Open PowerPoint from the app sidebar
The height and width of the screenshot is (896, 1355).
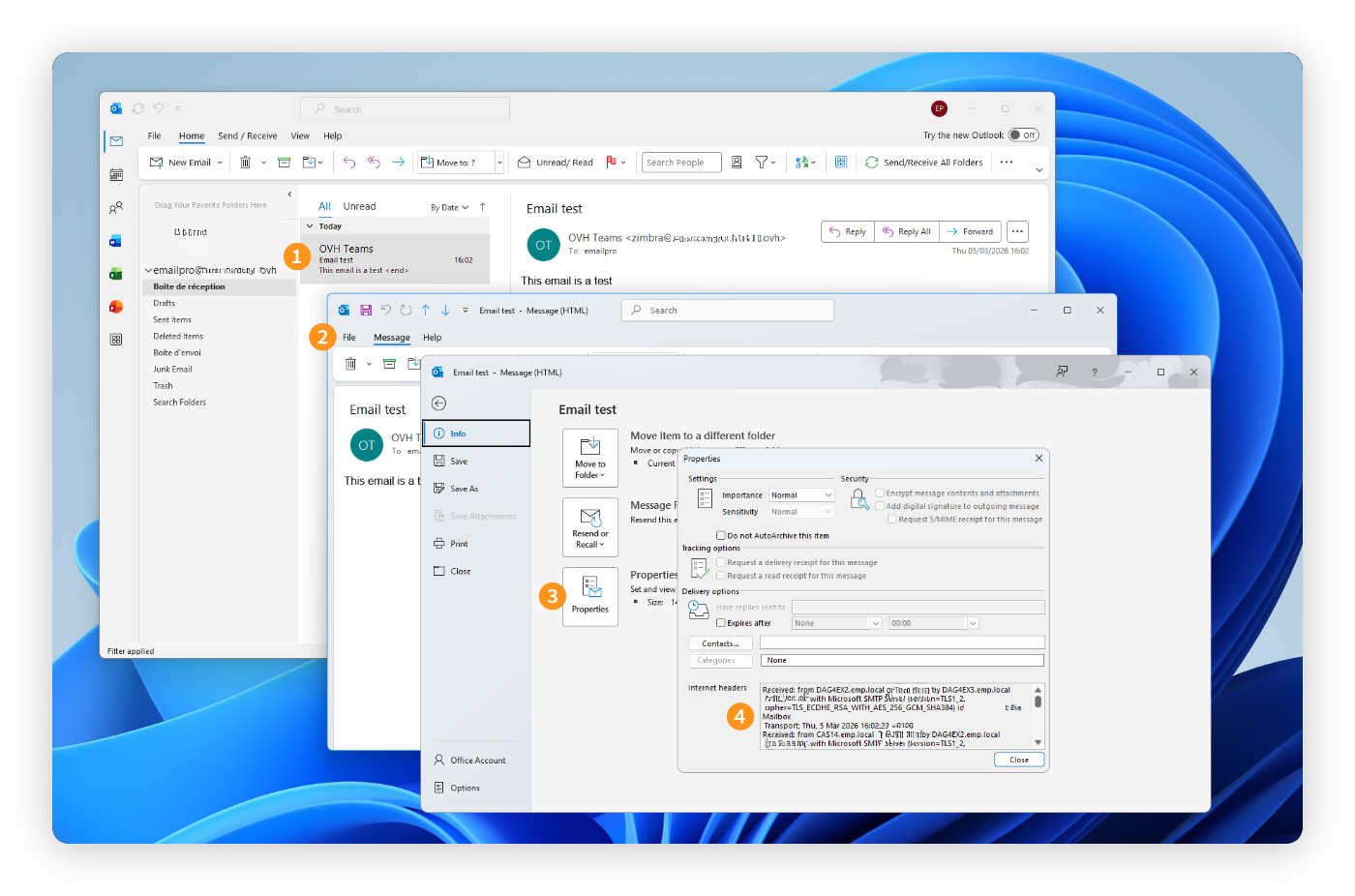pos(116,307)
